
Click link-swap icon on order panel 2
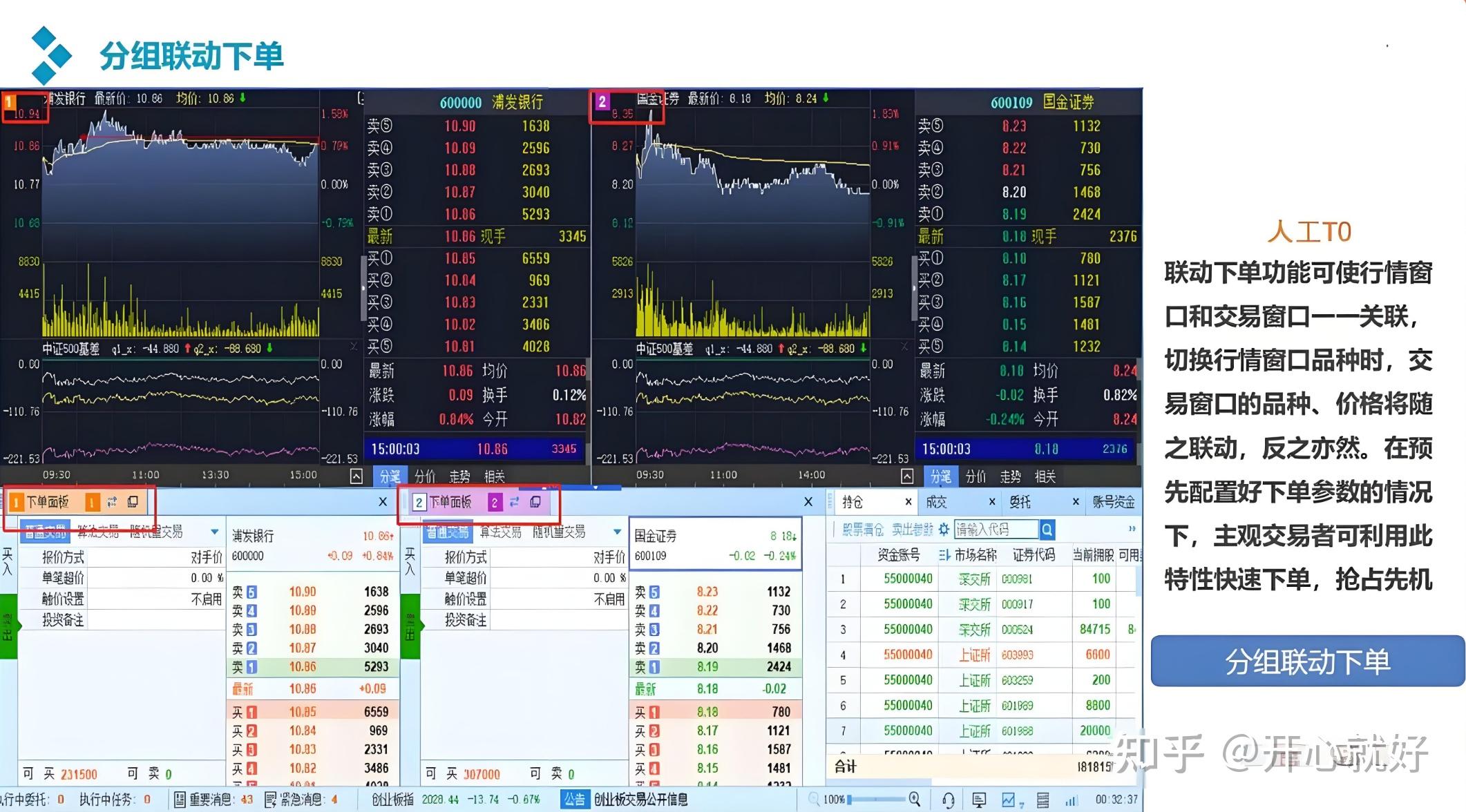(x=514, y=502)
